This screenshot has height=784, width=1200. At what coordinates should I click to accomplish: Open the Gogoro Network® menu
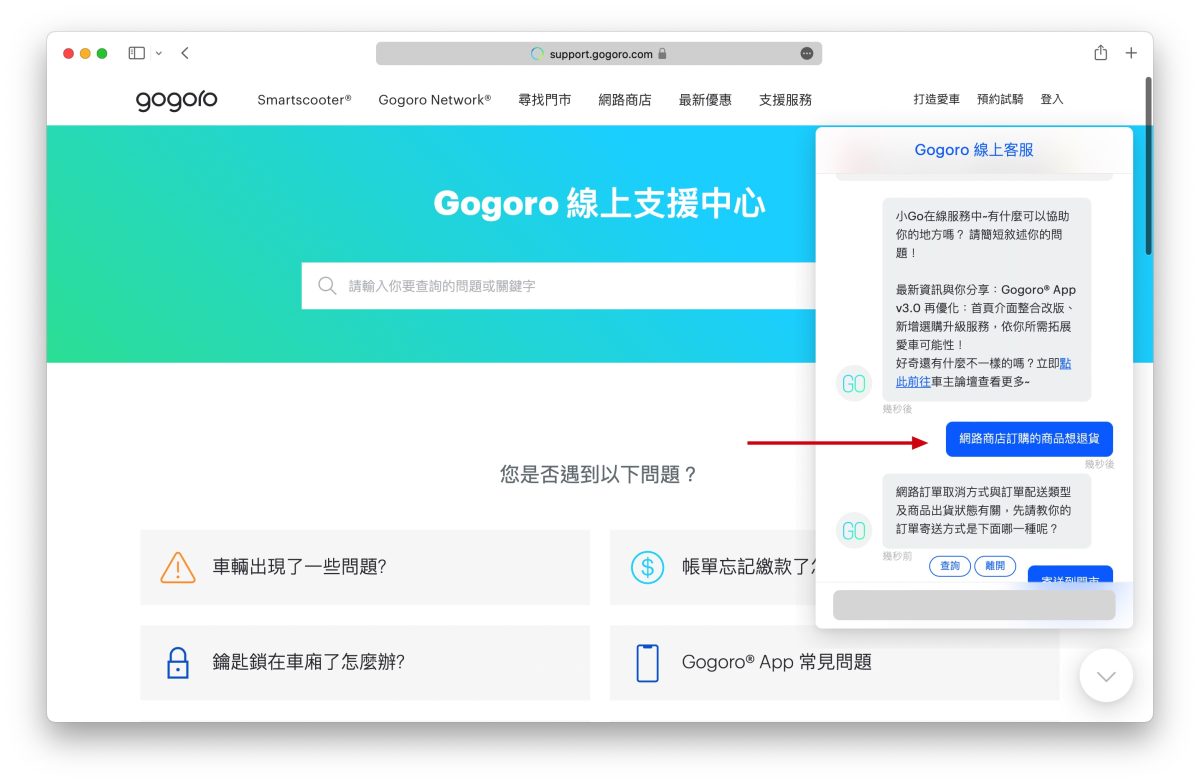(x=434, y=100)
